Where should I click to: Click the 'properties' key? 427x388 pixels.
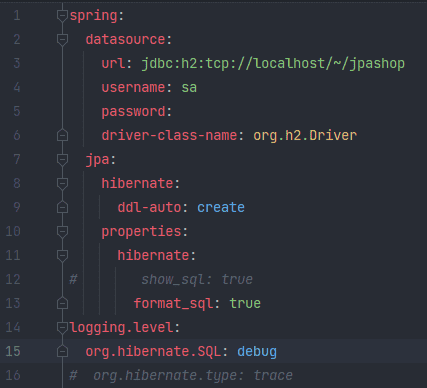coord(141,232)
